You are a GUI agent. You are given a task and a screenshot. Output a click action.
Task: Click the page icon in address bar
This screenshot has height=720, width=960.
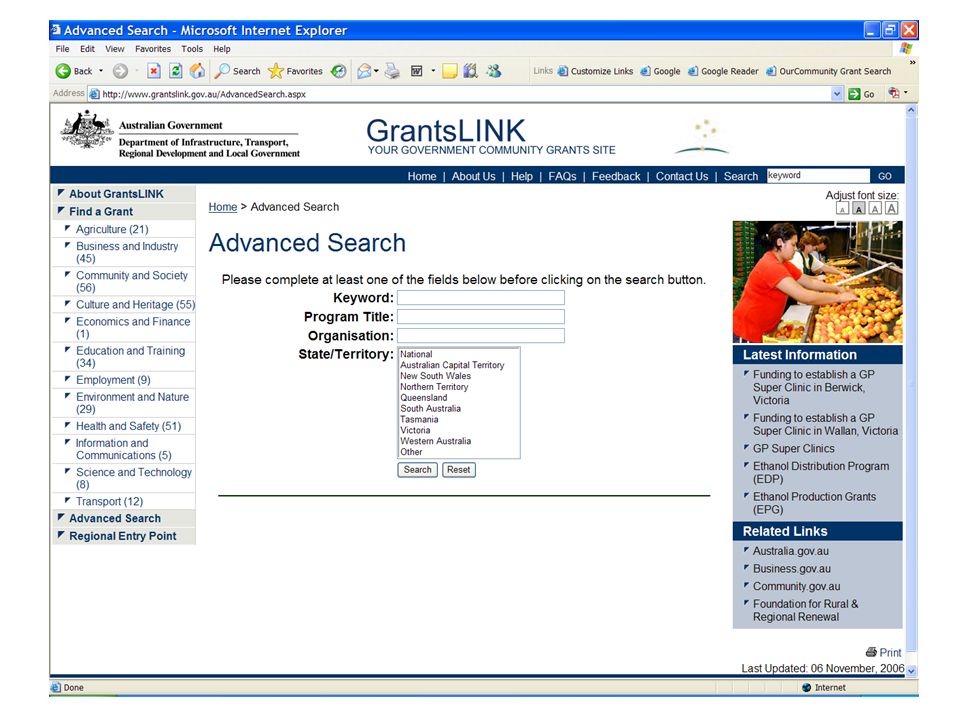click(94, 94)
